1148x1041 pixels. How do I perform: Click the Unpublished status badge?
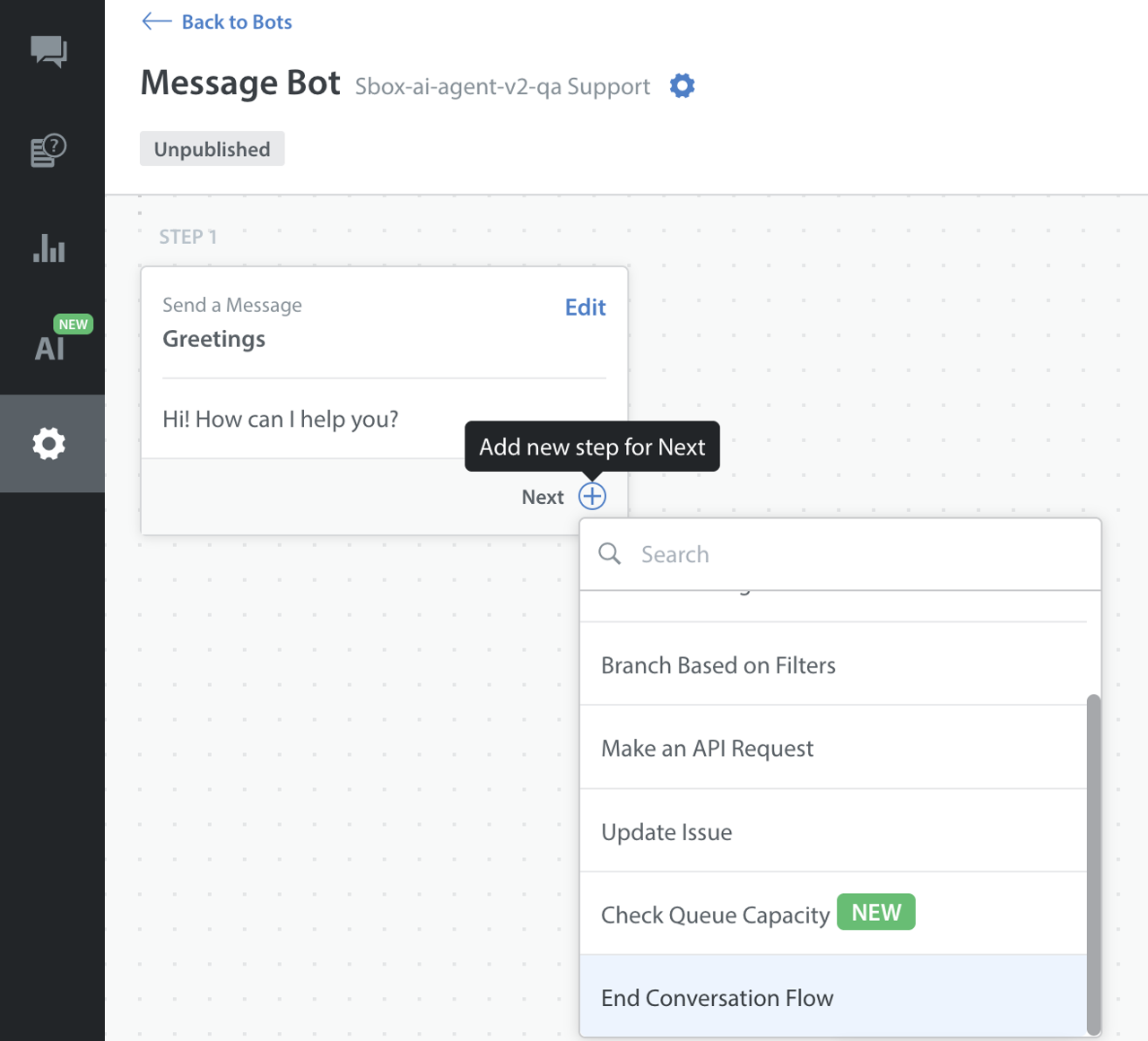coord(212,149)
